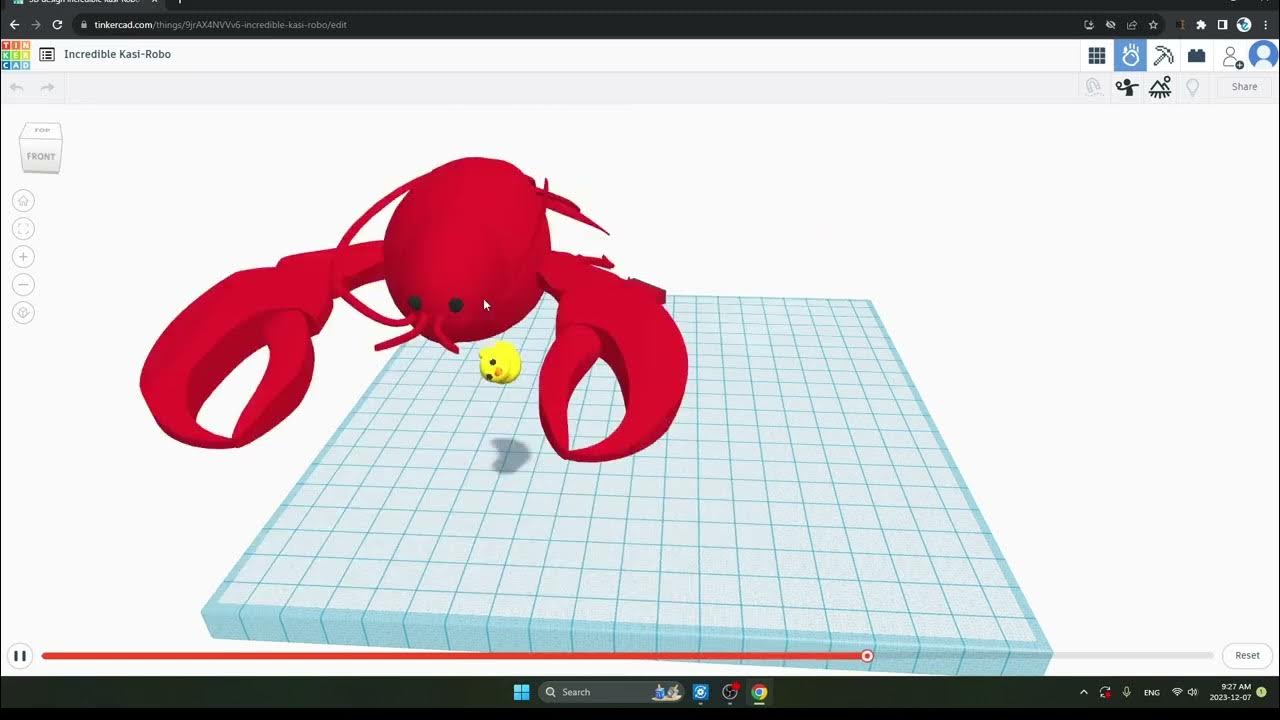Reset camera to home view
Viewport: 1280px width, 720px height.
23,201
